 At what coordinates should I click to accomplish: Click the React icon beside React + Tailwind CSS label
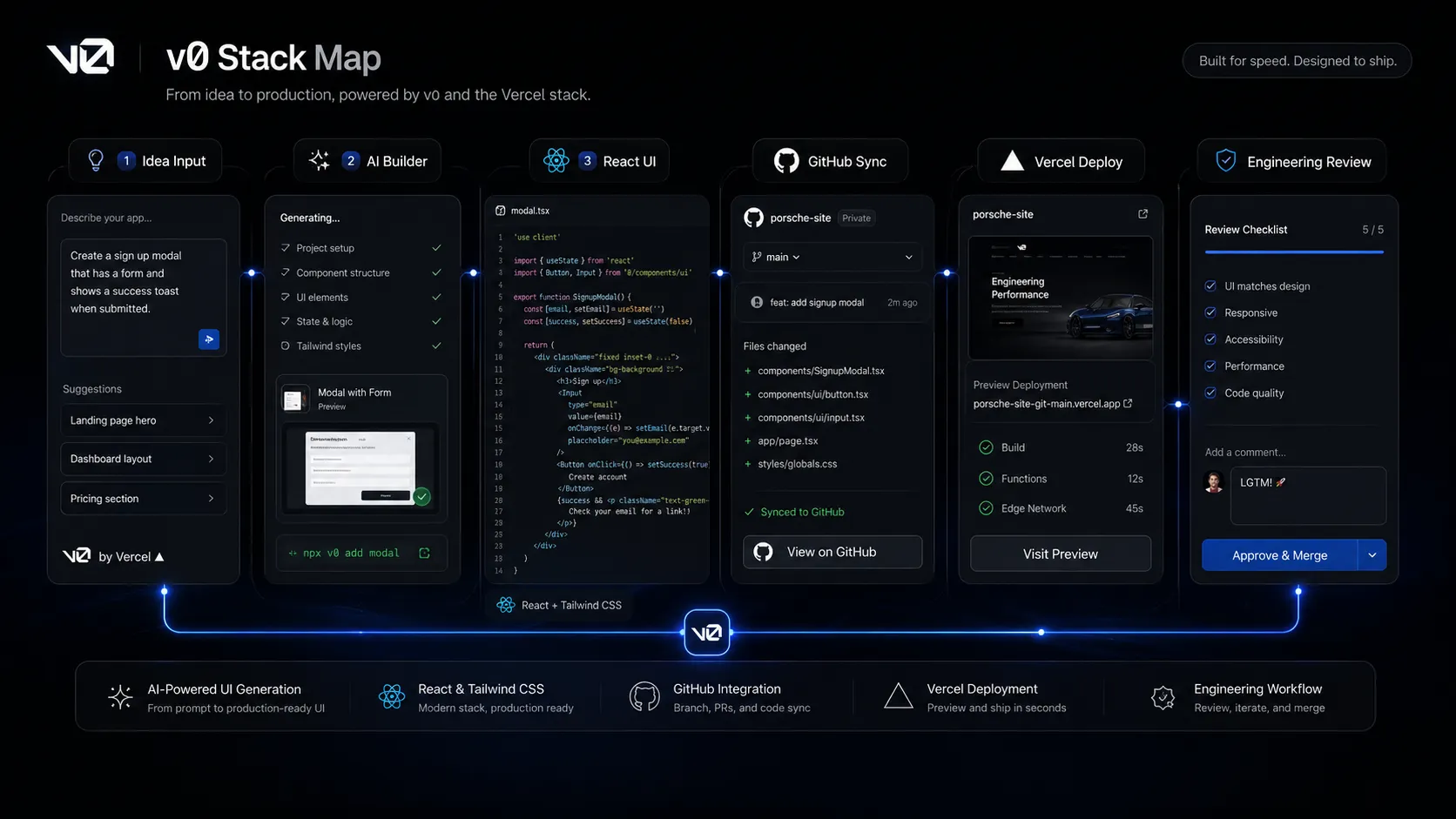coord(506,605)
